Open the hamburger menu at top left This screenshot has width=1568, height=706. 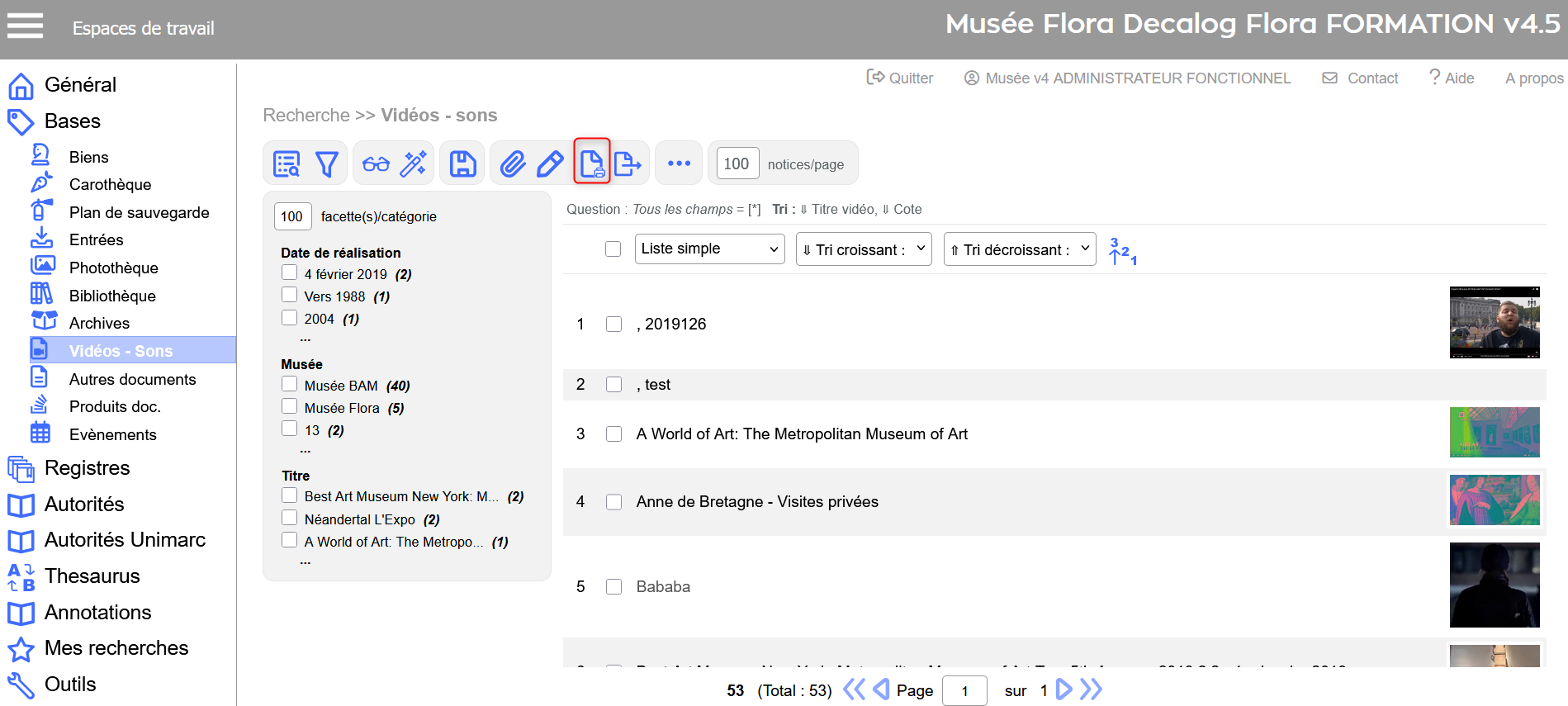click(25, 26)
